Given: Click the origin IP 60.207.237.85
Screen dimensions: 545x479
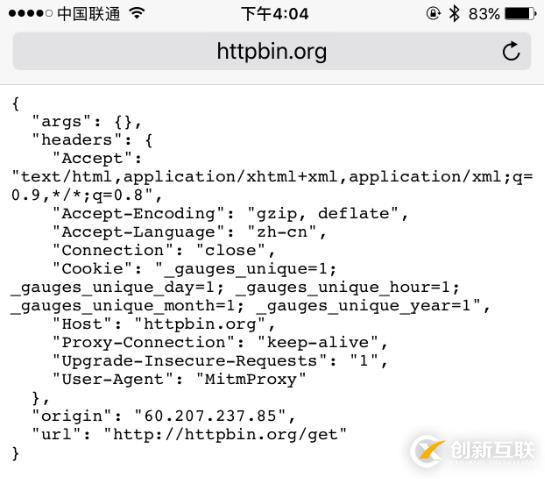Looking at the screenshot, I should 210,416.
